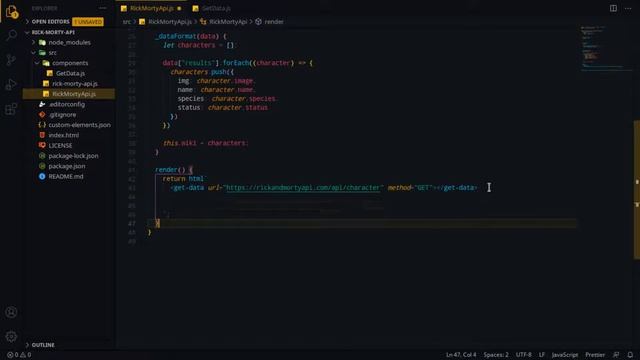Click the code minimap preview
Image resolution: width=640 pixels, height=360 pixels.
coord(605,49)
